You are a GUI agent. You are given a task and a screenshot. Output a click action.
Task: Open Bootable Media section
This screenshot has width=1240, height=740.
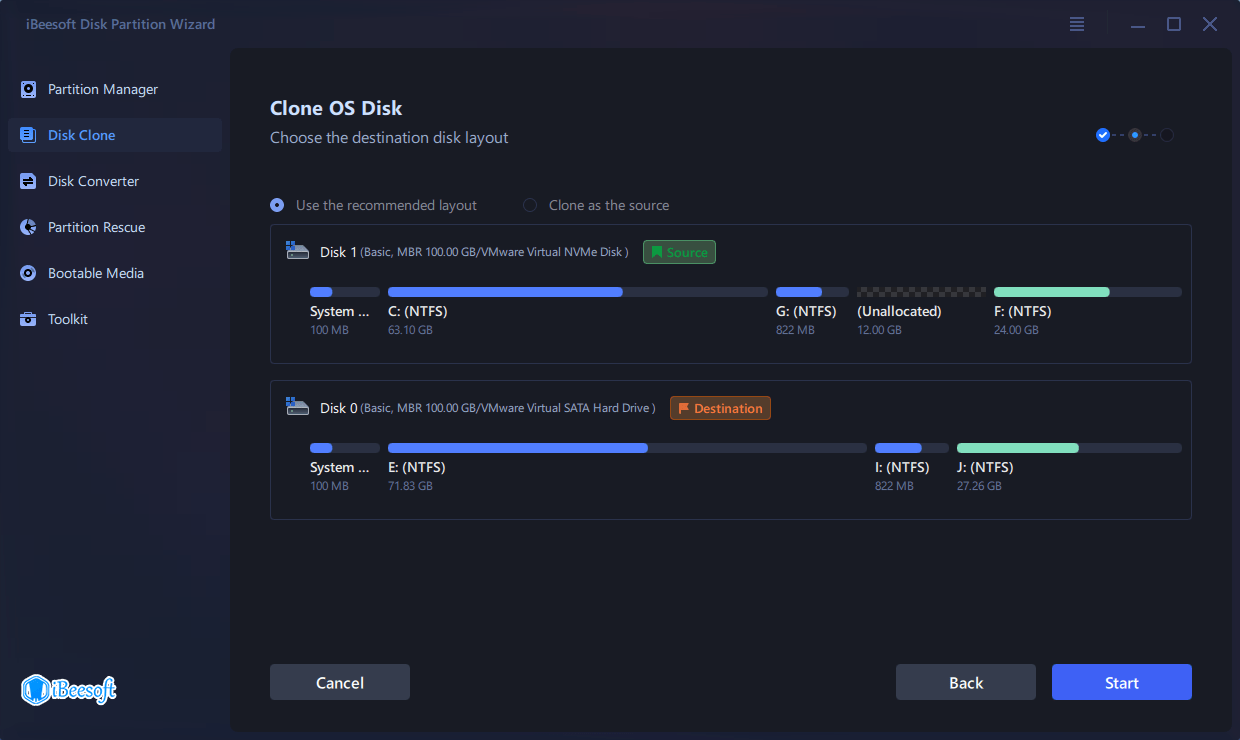click(x=115, y=273)
